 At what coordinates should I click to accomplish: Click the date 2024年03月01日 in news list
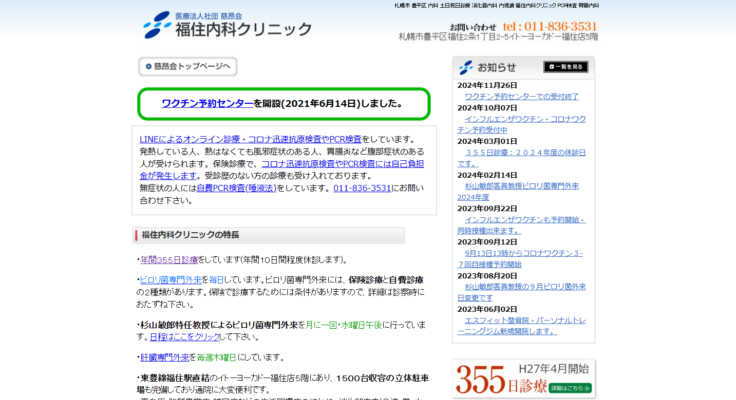click(x=487, y=141)
